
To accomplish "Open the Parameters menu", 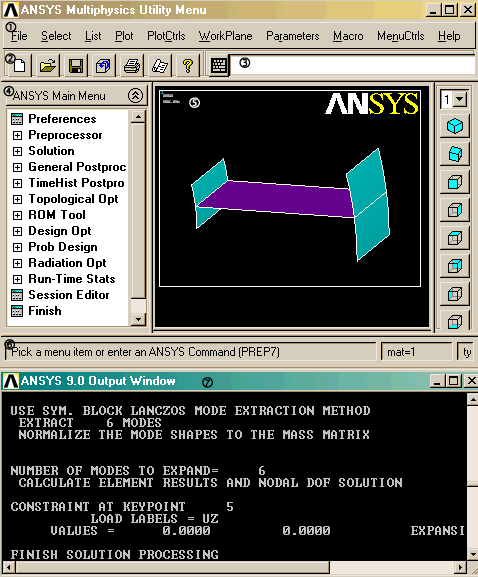I will [x=293, y=36].
